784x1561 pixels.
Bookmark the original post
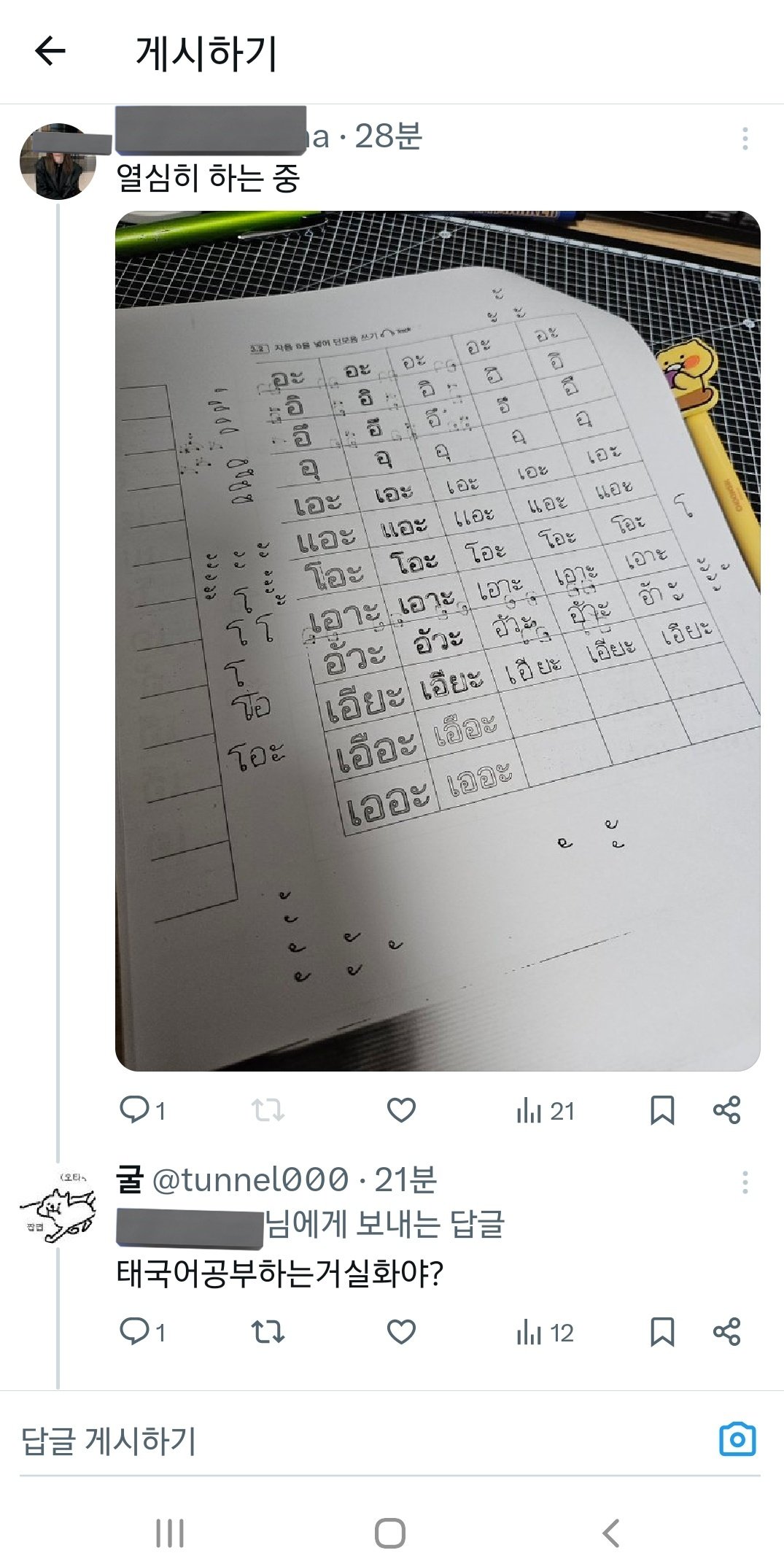pos(662,1110)
